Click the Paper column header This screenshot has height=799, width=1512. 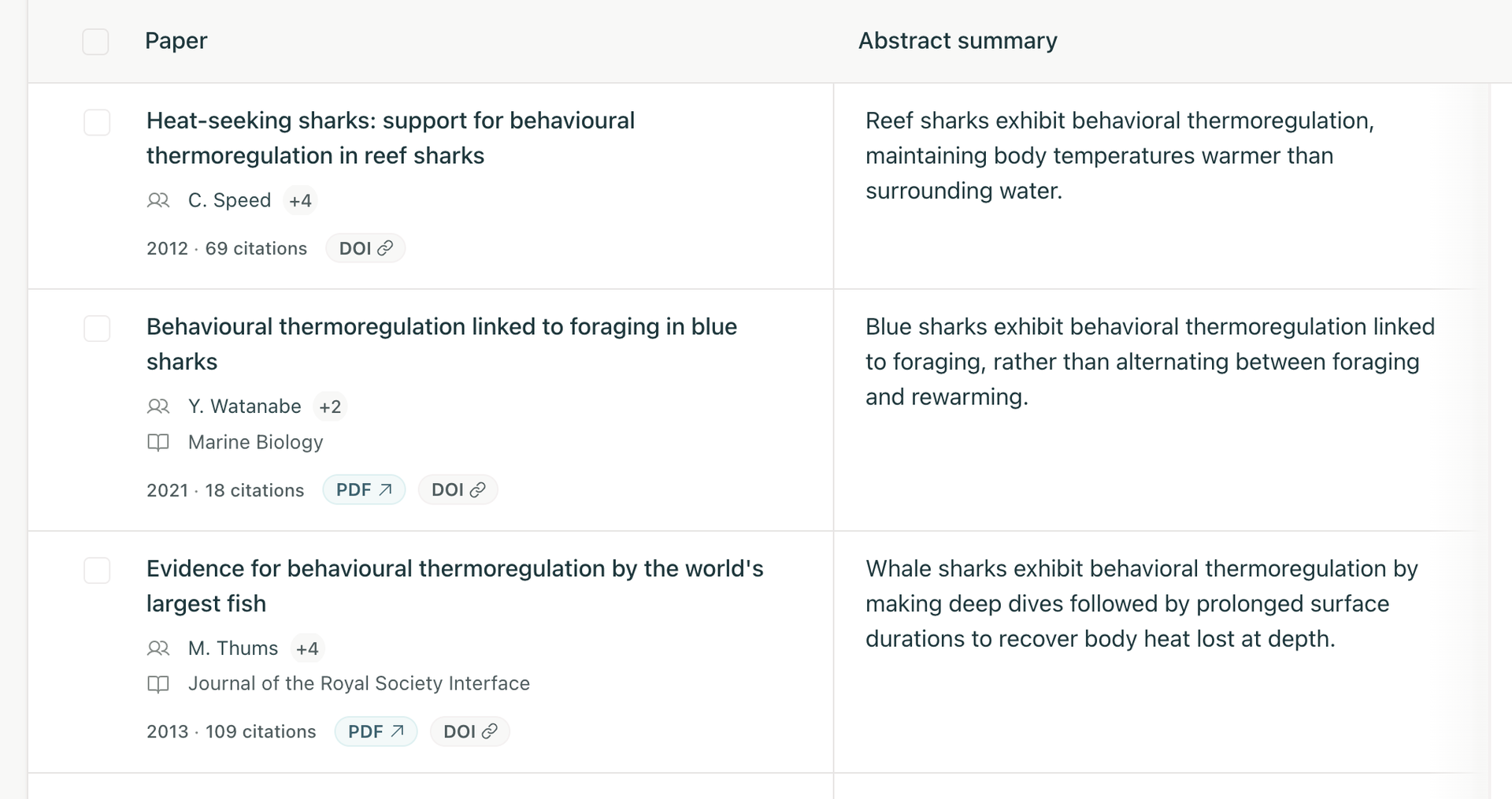pyautogui.click(x=176, y=41)
